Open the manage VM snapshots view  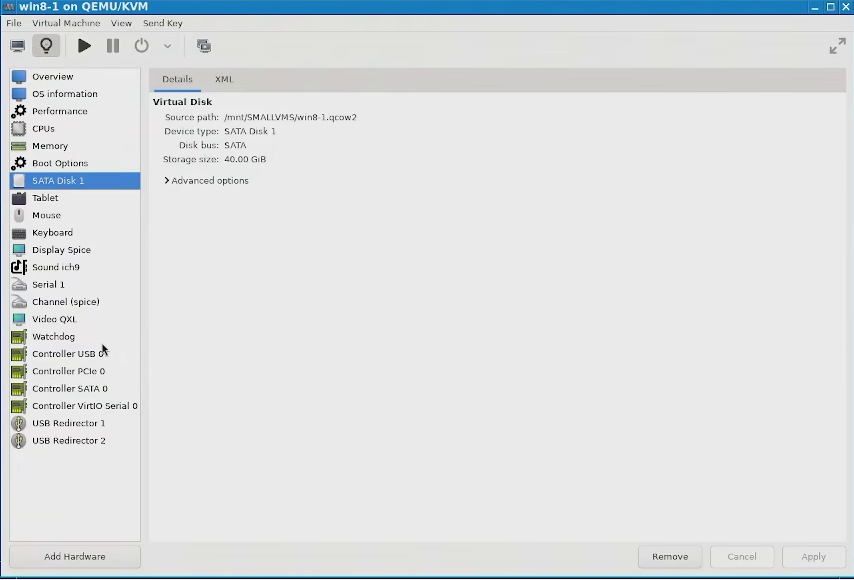(204, 46)
